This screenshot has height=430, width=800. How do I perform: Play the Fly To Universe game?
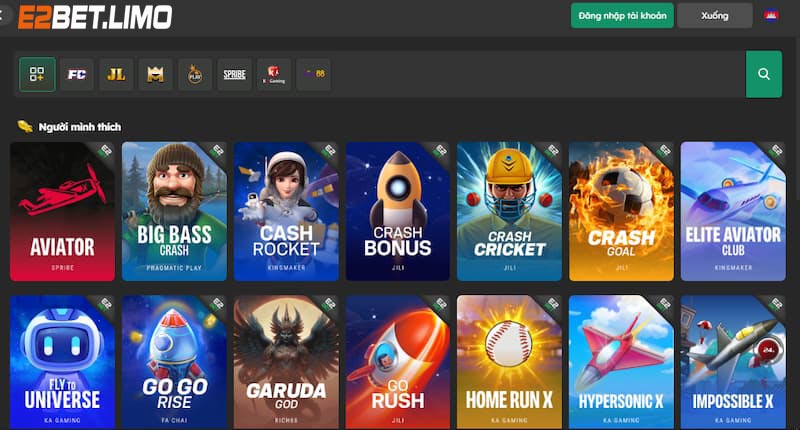[x=62, y=362]
